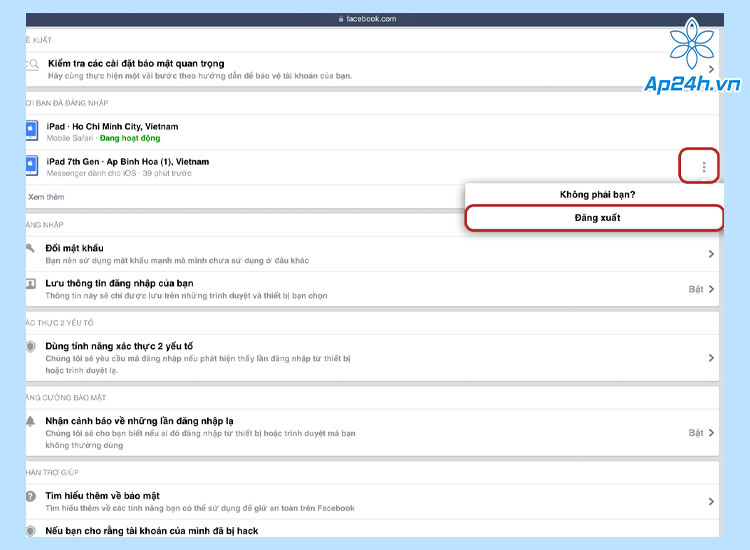750x550 pixels.
Task: Open Đổi mật khẩu setting
Action: pyautogui.click(x=372, y=254)
